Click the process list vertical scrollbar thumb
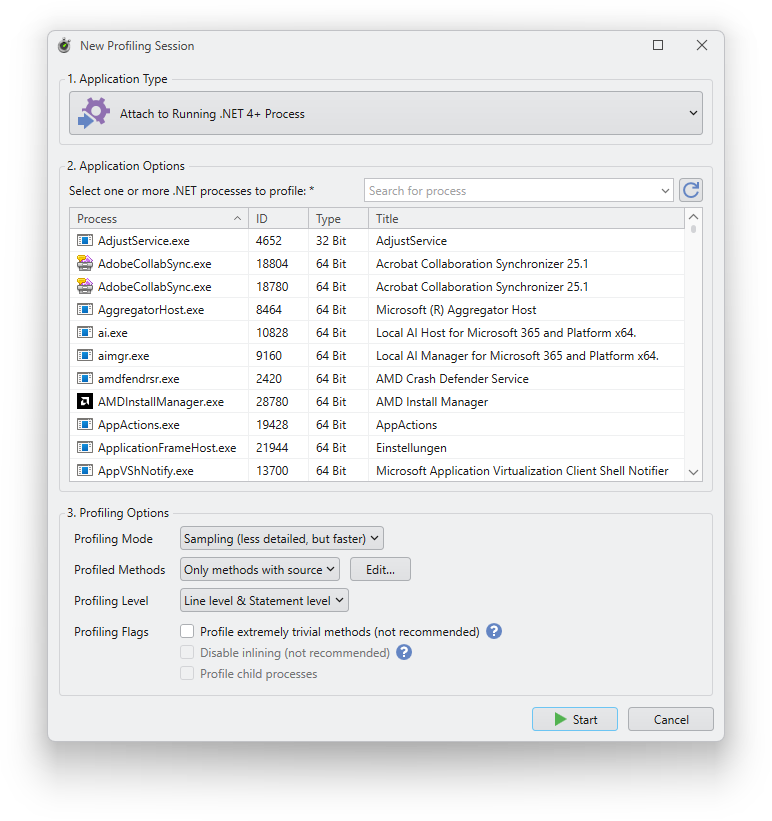This screenshot has height=821, width=772. click(x=694, y=228)
